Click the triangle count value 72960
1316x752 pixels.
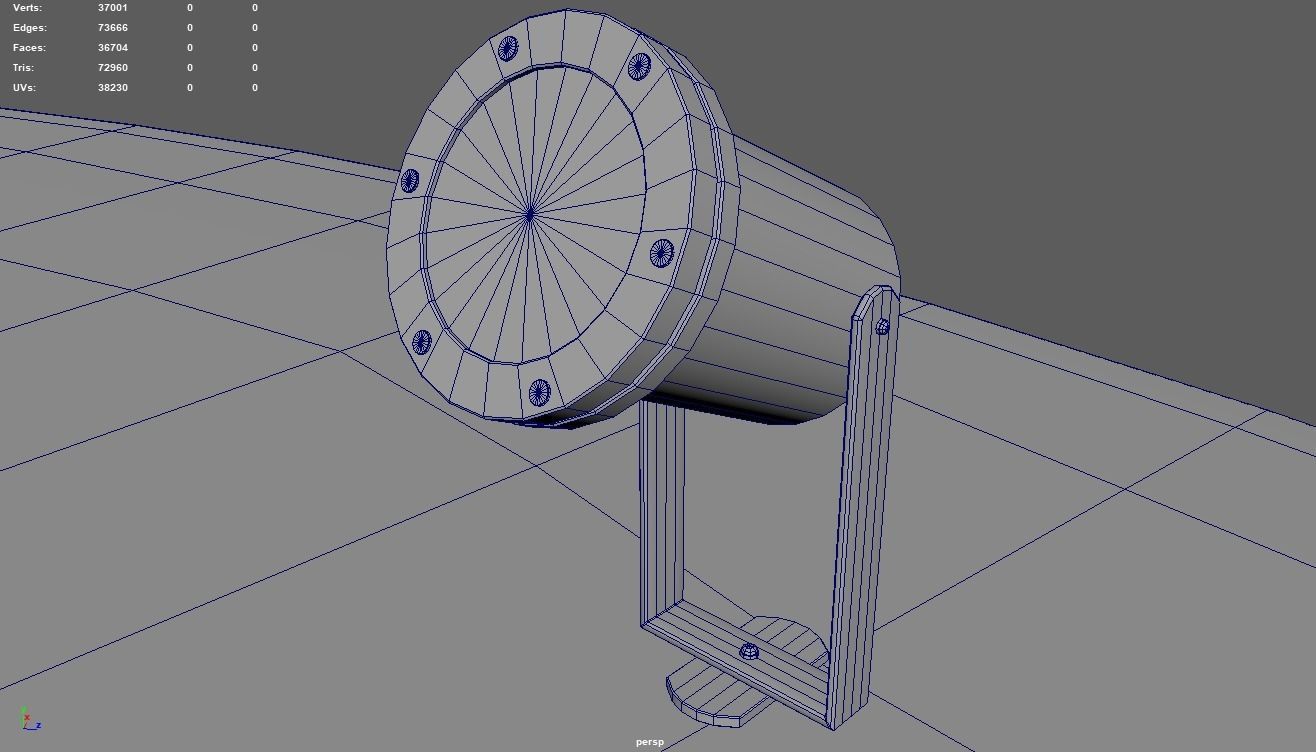click(113, 68)
